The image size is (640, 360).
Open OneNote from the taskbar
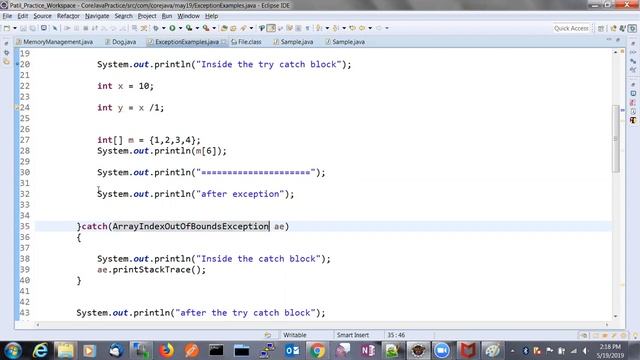[x=367, y=351]
